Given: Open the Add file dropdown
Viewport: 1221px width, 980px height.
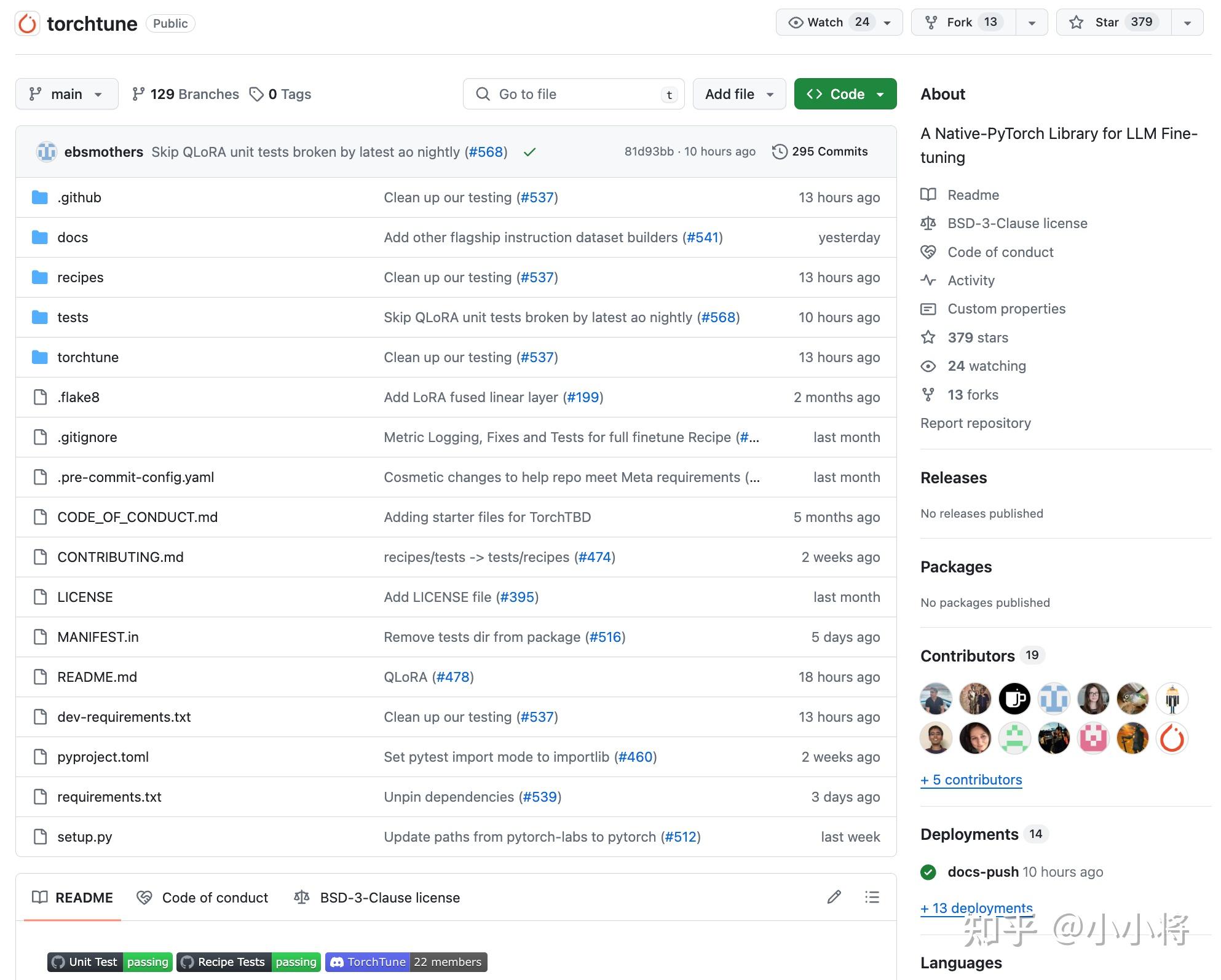Looking at the screenshot, I should click(738, 94).
